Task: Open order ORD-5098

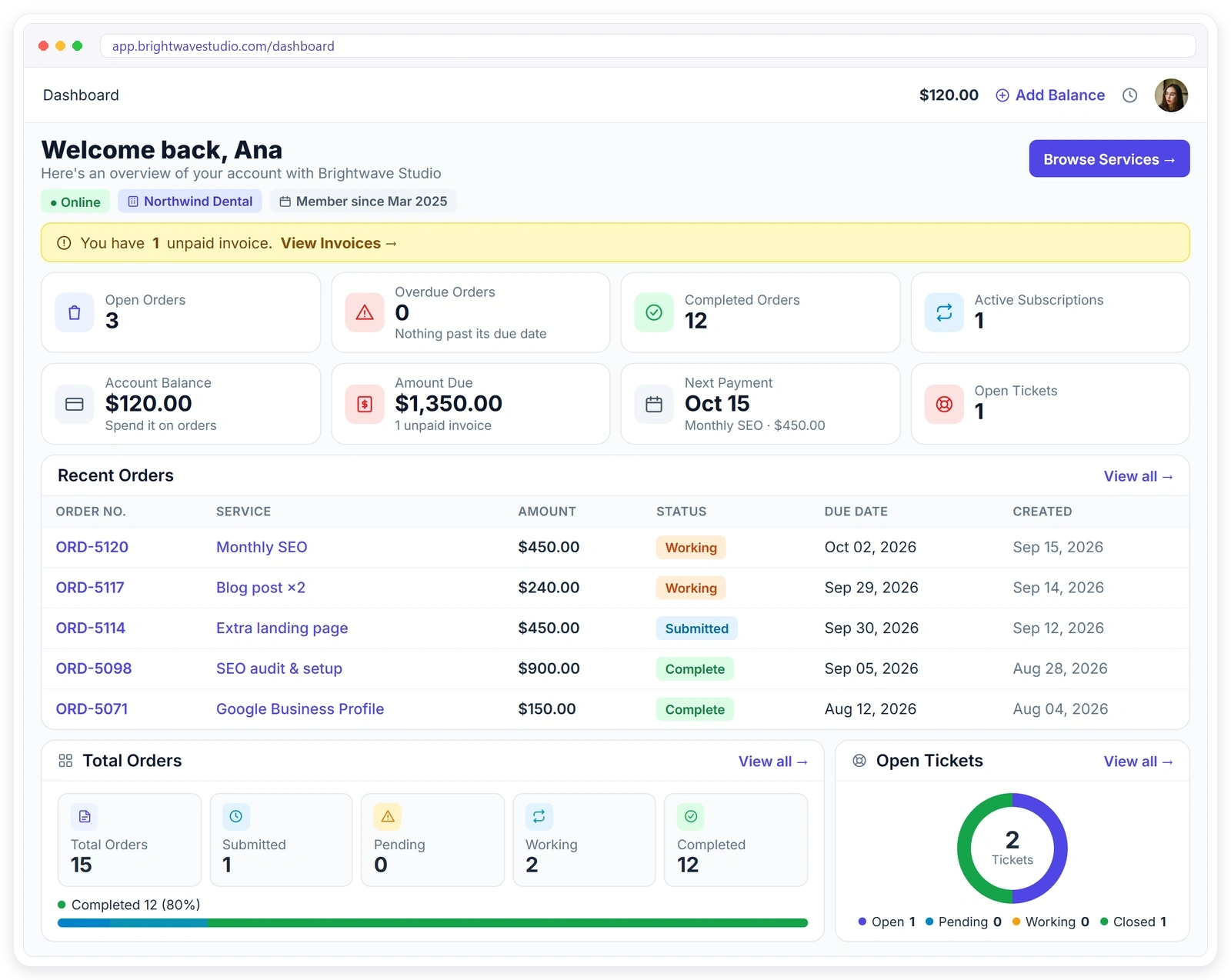Action: coord(94,668)
